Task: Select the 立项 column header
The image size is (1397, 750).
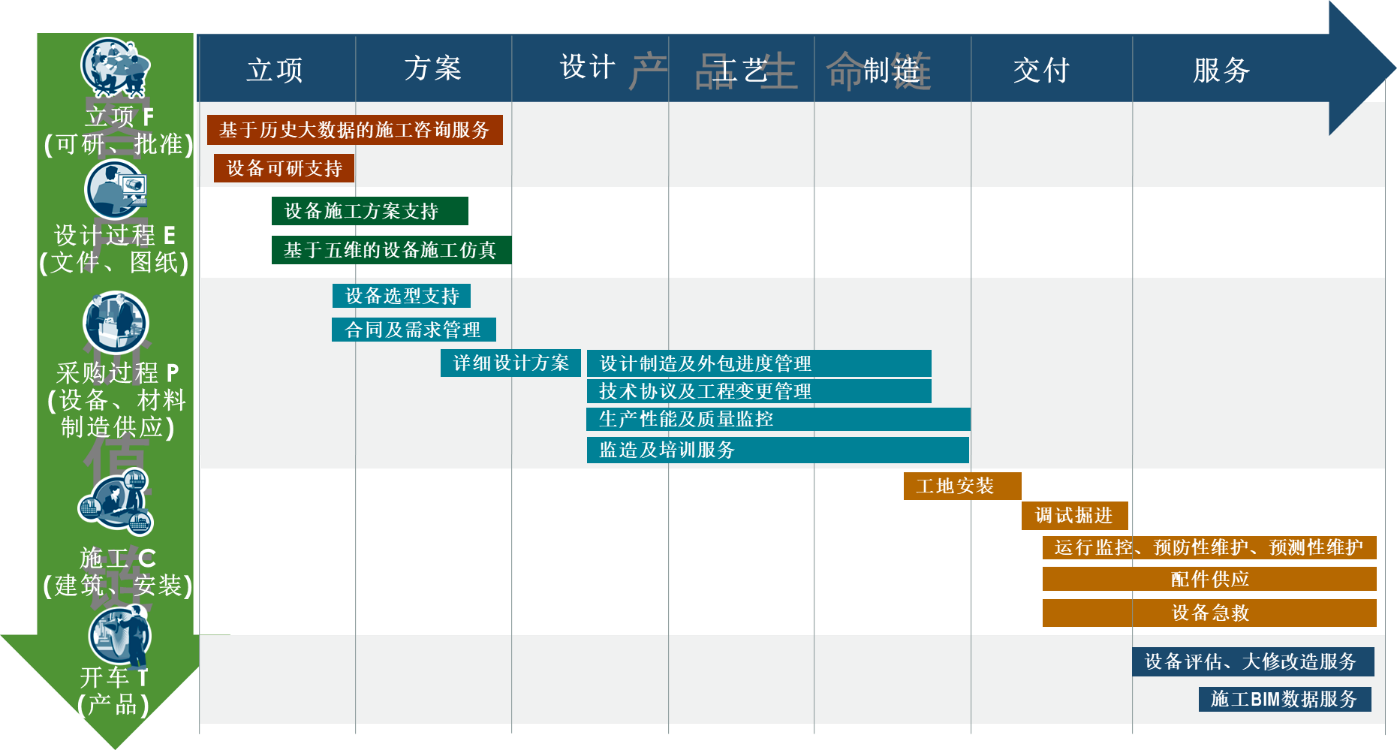Action: pyautogui.click(x=275, y=69)
